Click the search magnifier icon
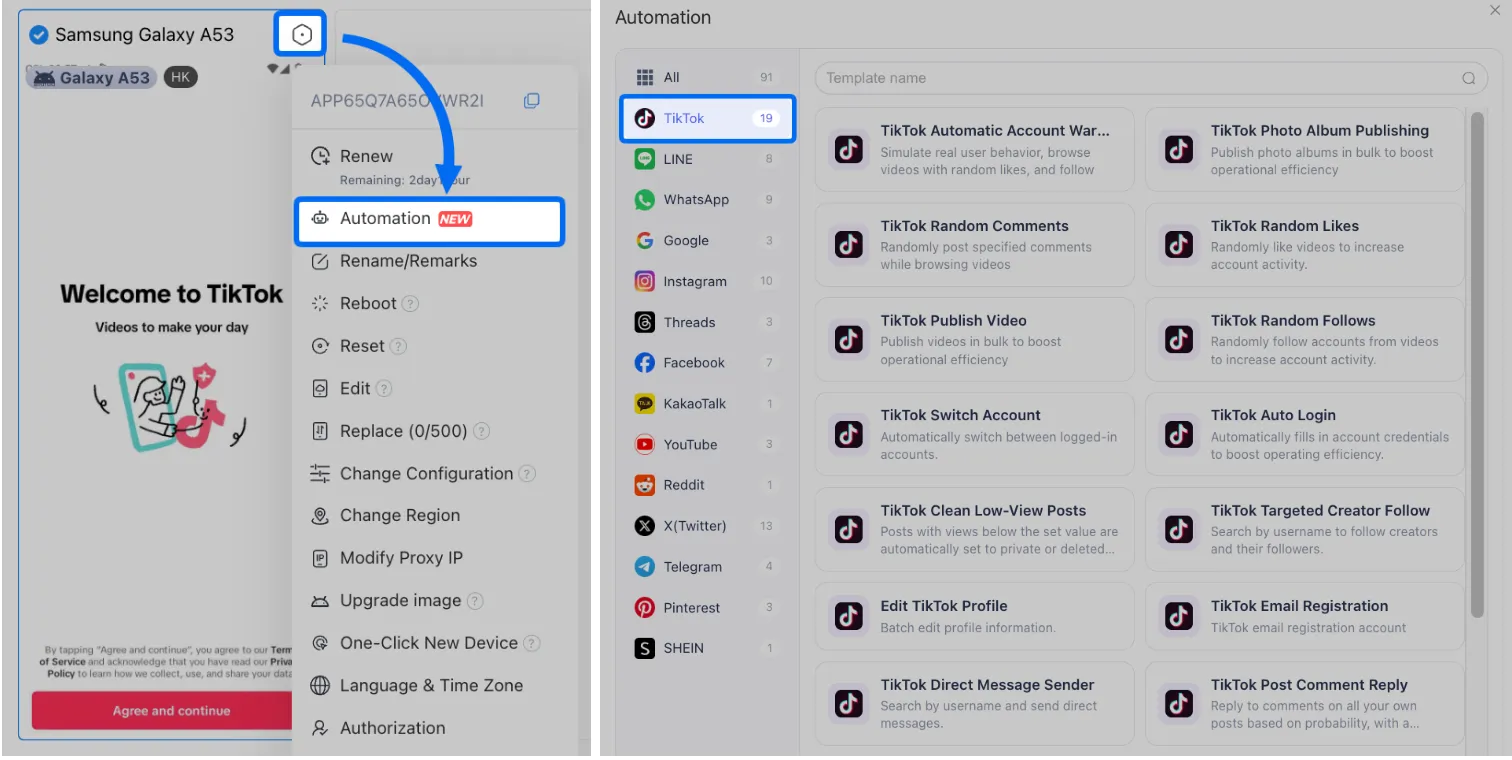 (x=1468, y=78)
